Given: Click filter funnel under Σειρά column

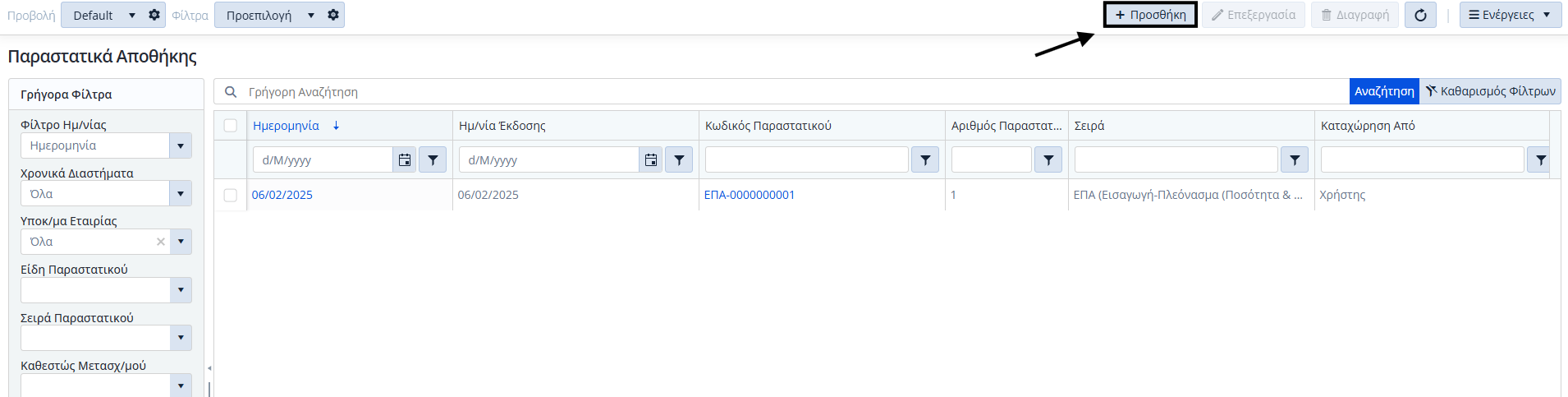Looking at the screenshot, I should pos(1295,160).
